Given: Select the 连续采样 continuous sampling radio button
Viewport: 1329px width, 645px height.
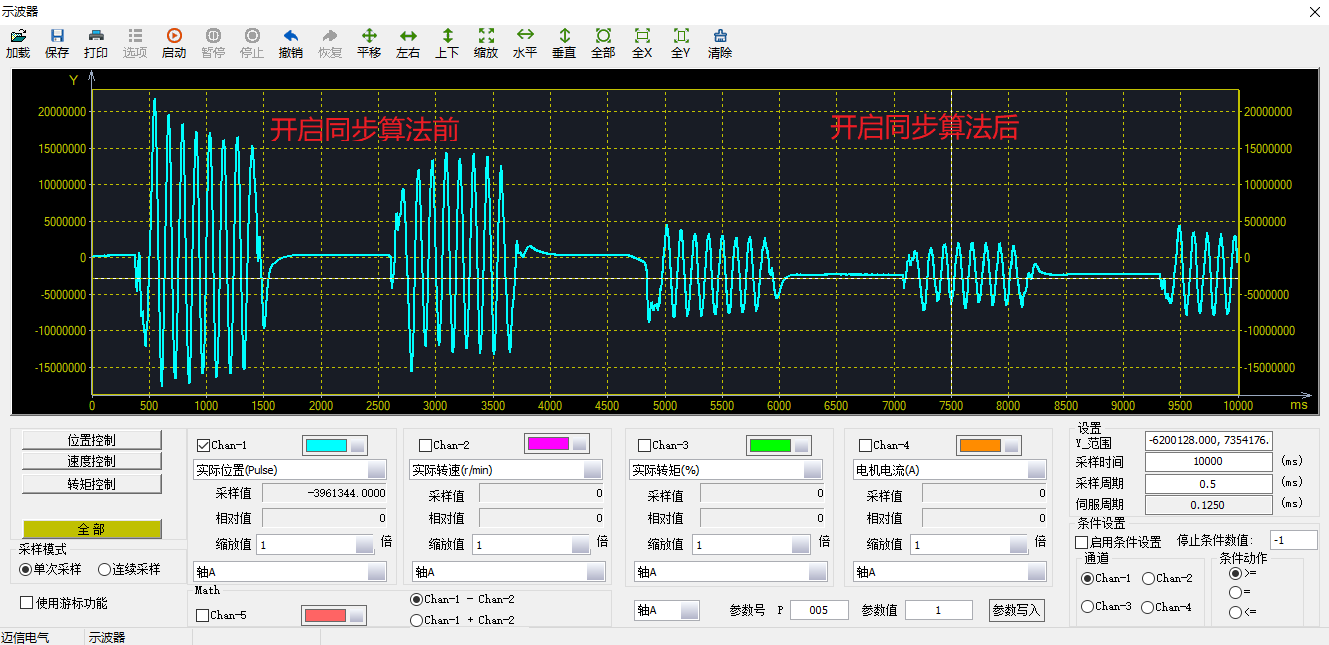Looking at the screenshot, I should (105, 569).
